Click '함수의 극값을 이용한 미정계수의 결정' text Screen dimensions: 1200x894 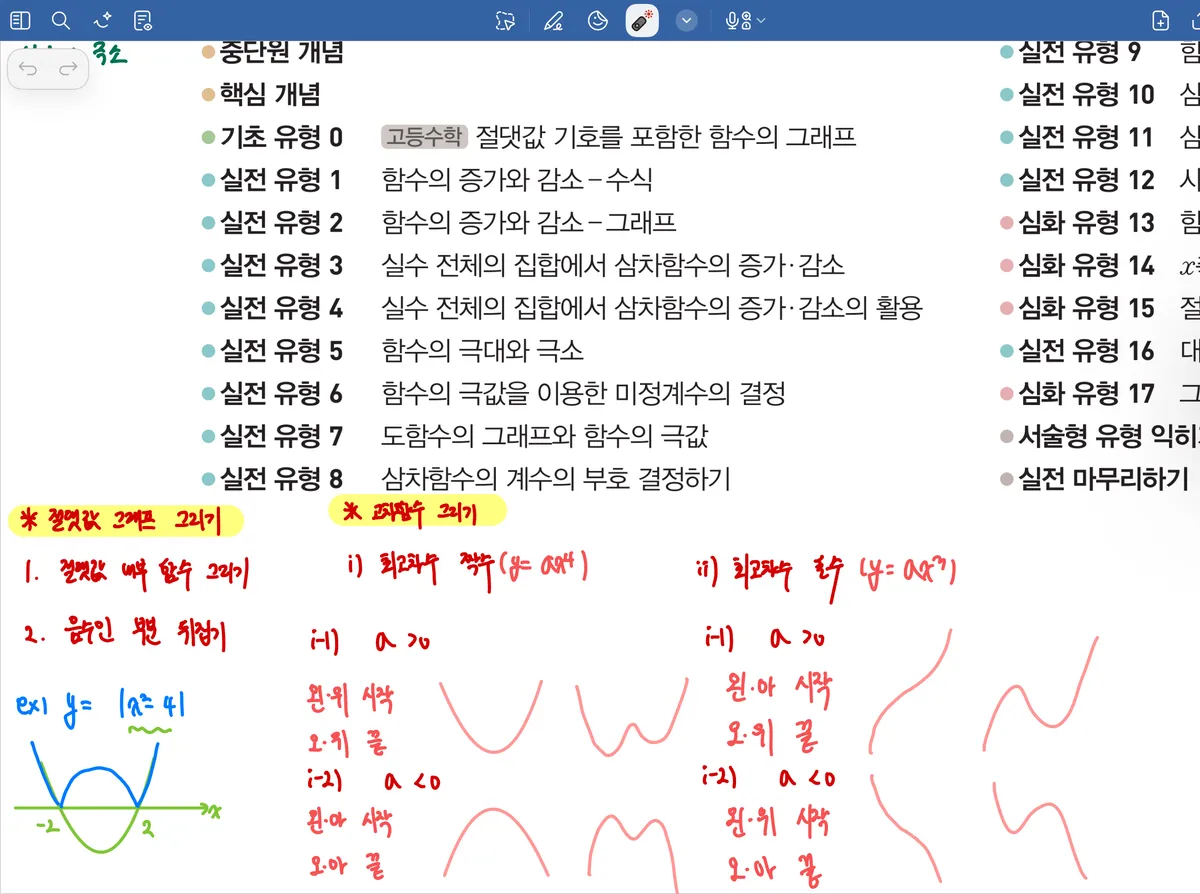click(x=583, y=394)
